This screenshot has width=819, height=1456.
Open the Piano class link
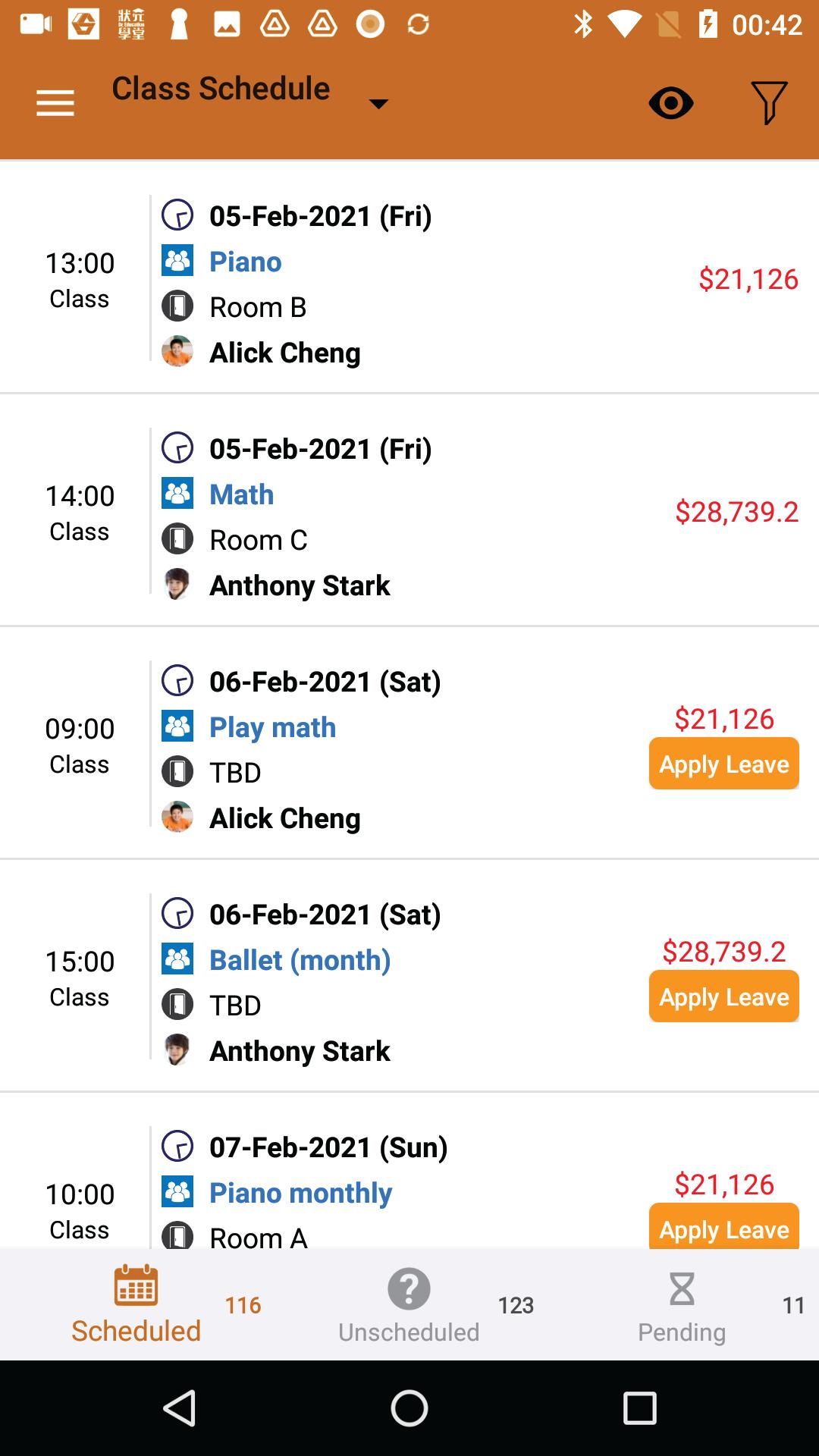[246, 262]
